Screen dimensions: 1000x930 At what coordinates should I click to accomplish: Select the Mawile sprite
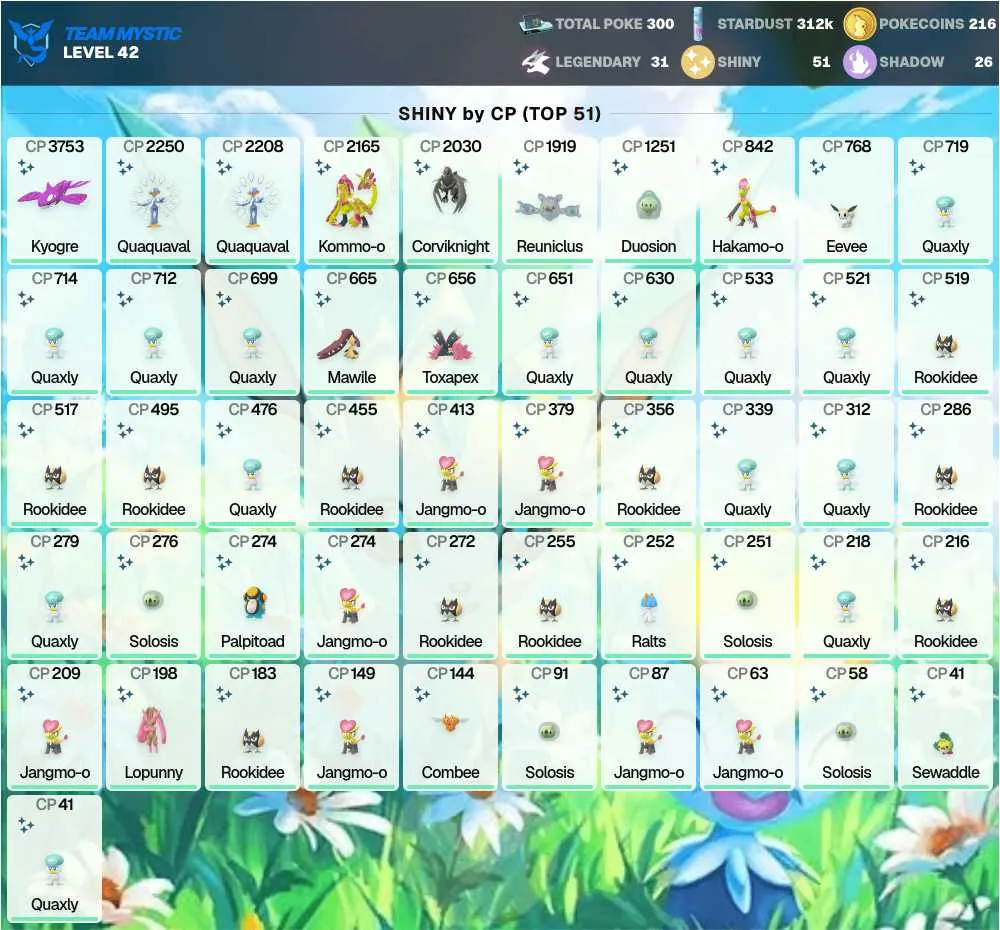(x=339, y=344)
